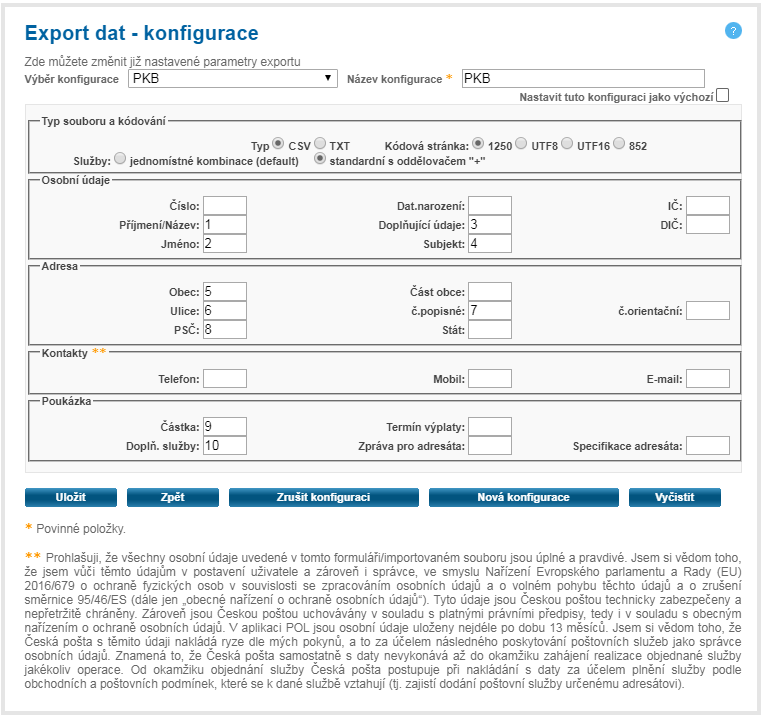Image resolution: width=763 pixels, height=717 pixels.
Task: Click the E-mail input field
Action: 707,379
